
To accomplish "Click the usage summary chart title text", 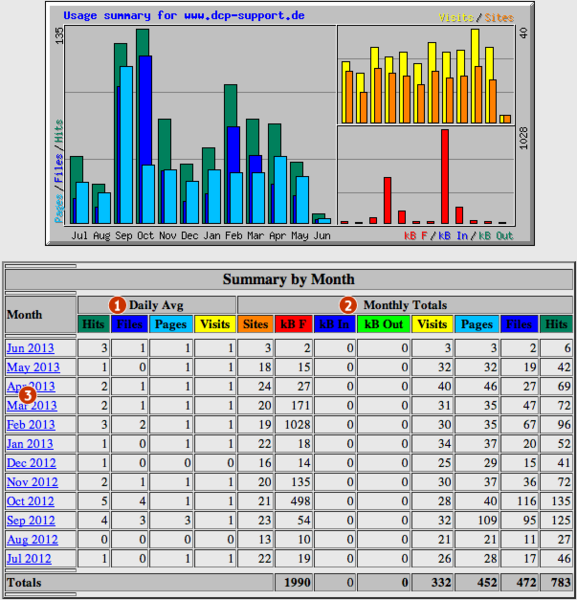I will tap(184, 16).
